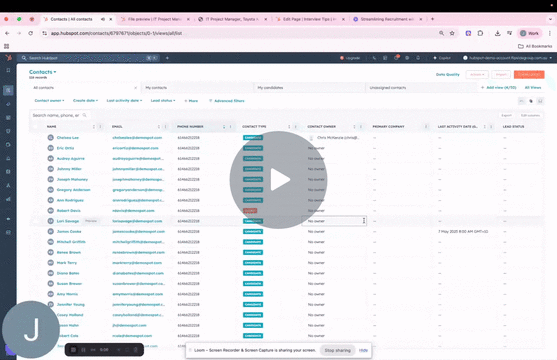
Task: Expand the Lead status filter dropdown
Action: (x=163, y=101)
